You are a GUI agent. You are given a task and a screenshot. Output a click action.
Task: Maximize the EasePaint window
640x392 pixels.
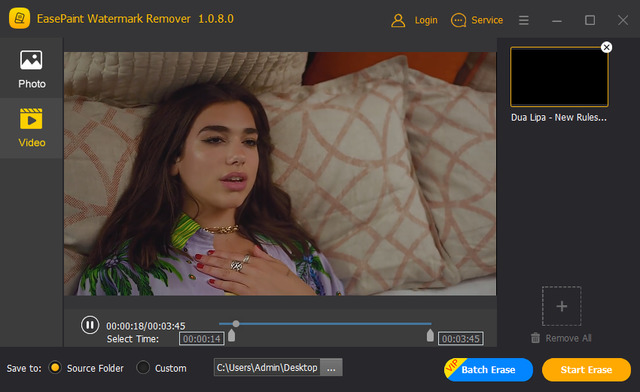pos(590,20)
